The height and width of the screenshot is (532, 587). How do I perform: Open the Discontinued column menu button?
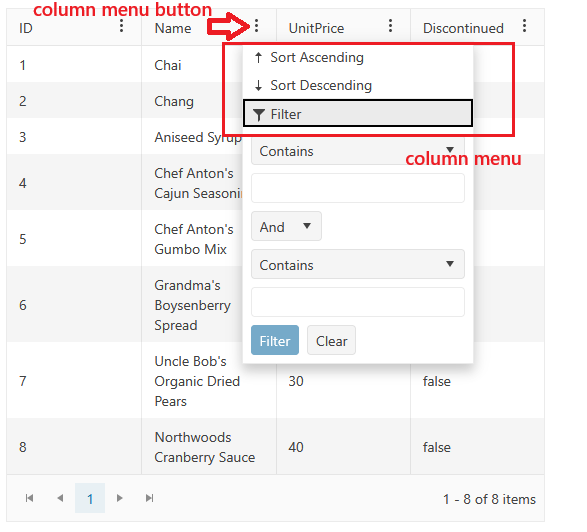coord(524,26)
